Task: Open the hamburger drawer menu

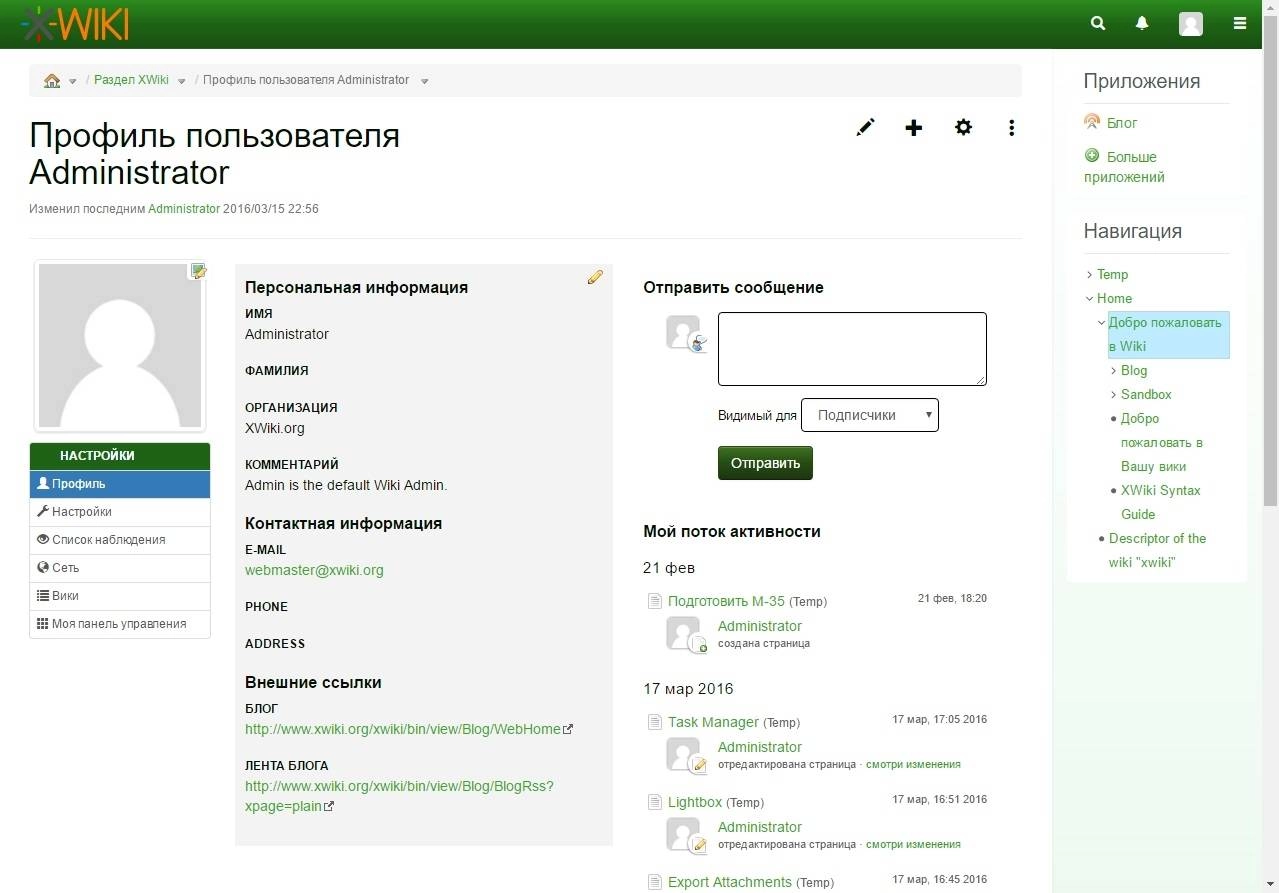Action: pyautogui.click(x=1240, y=23)
